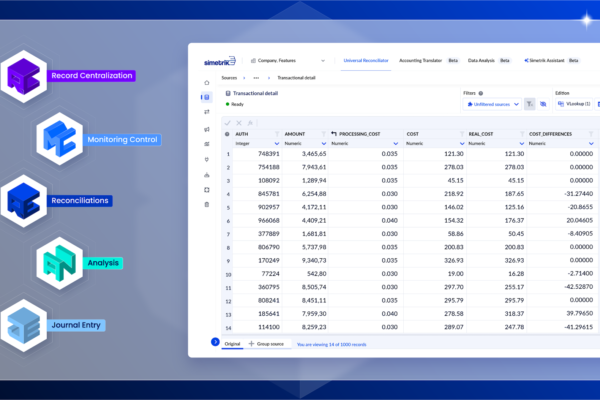The image size is (600, 400).
Task: Click the Analysis hexagon icon
Action: point(60,263)
